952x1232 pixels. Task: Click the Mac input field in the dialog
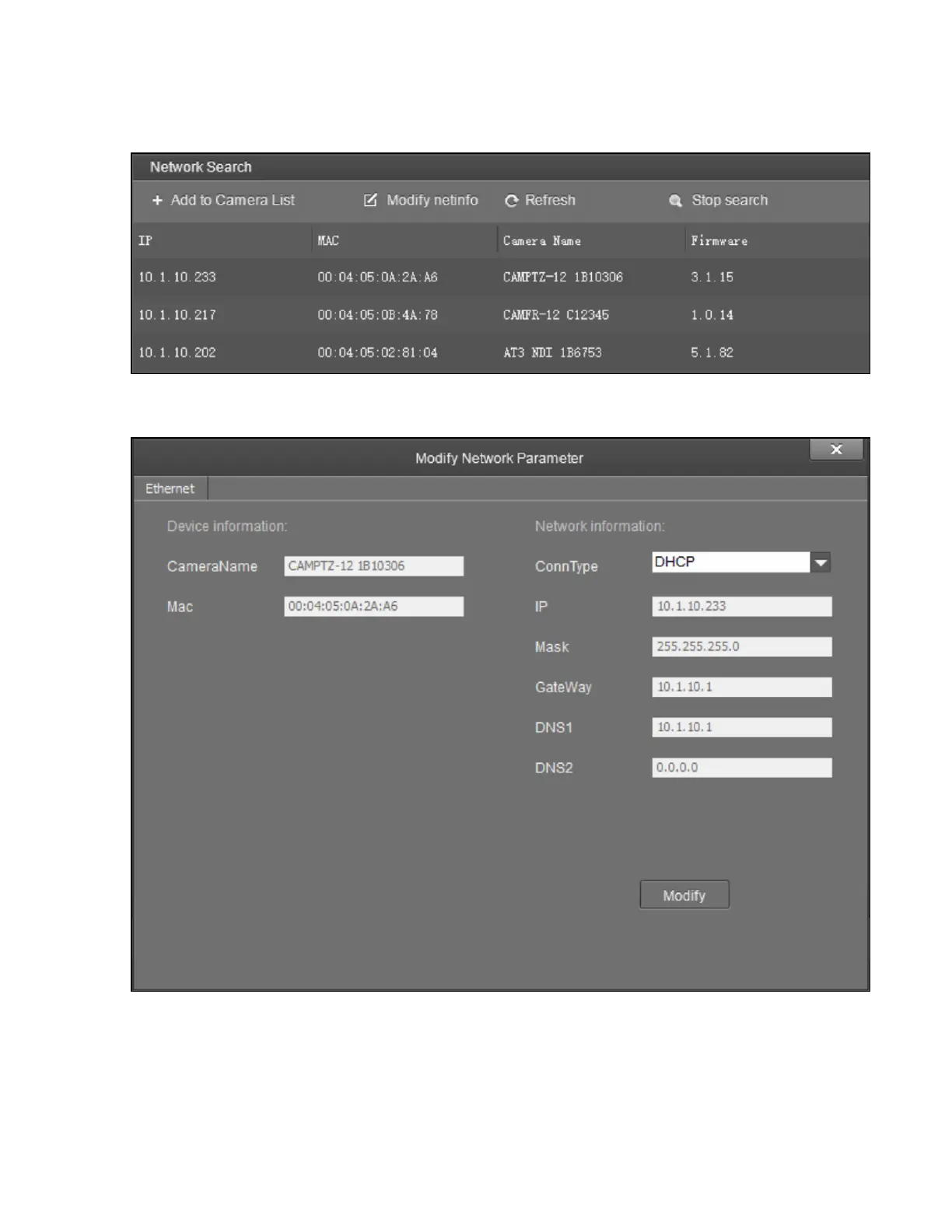pyautogui.click(x=374, y=606)
